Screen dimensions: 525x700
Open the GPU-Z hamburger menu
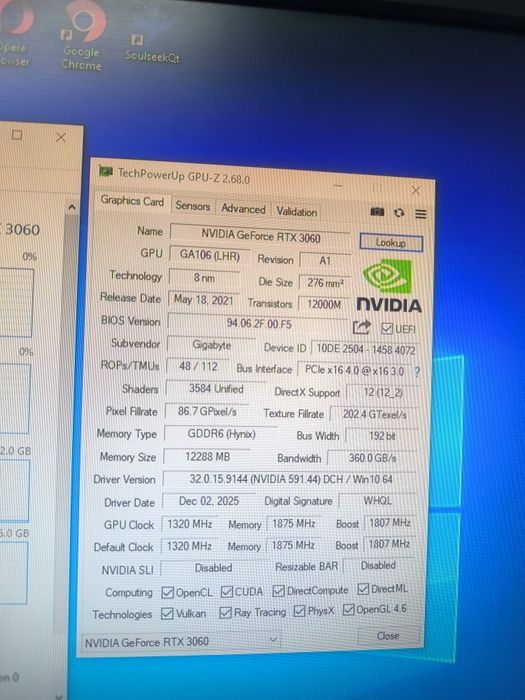point(421,214)
